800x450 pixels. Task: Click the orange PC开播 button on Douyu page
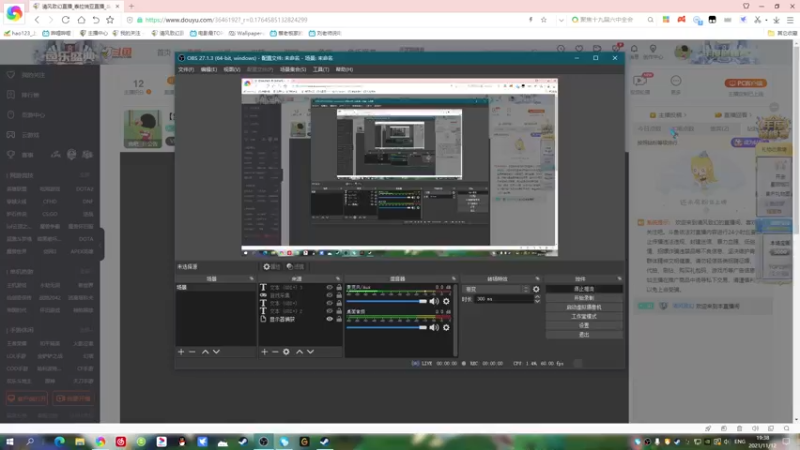point(746,83)
